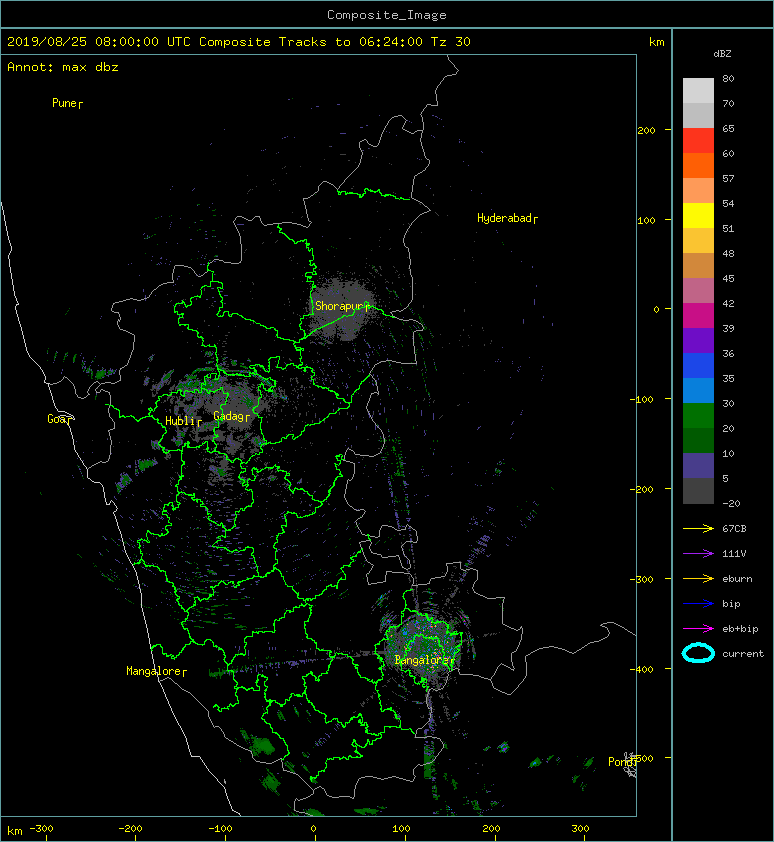Select the Hubli city label

click(x=183, y=421)
